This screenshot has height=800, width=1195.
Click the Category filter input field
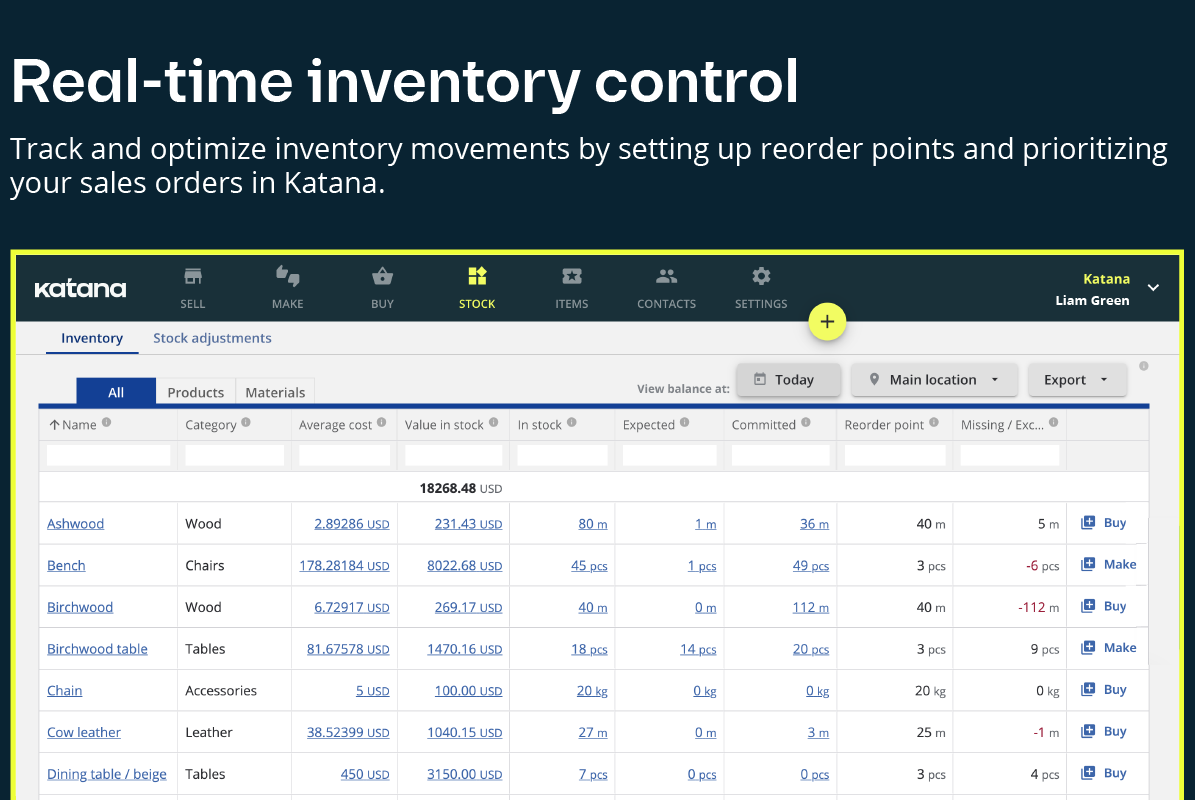pyautogui.click(x=235, y=456)
